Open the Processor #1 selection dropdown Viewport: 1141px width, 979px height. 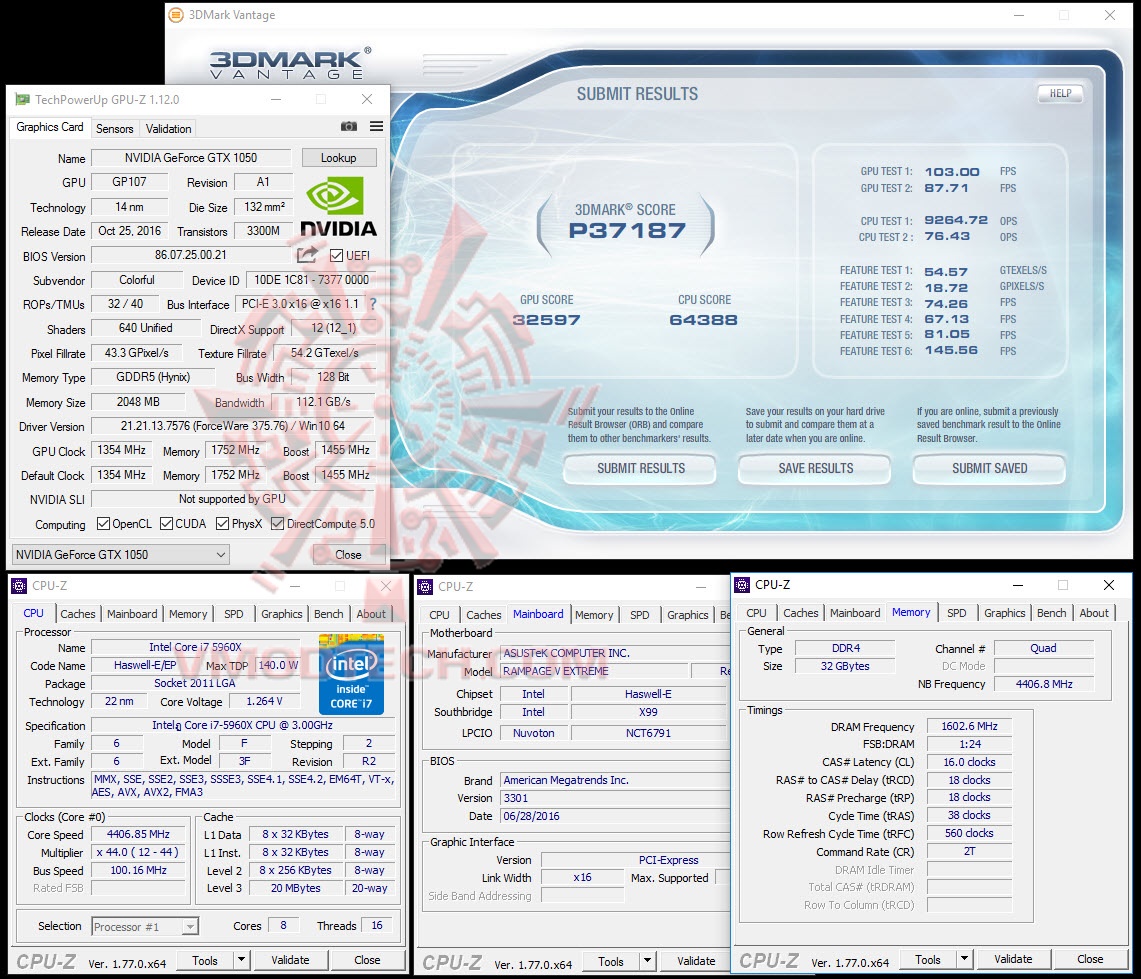point(191,926)
